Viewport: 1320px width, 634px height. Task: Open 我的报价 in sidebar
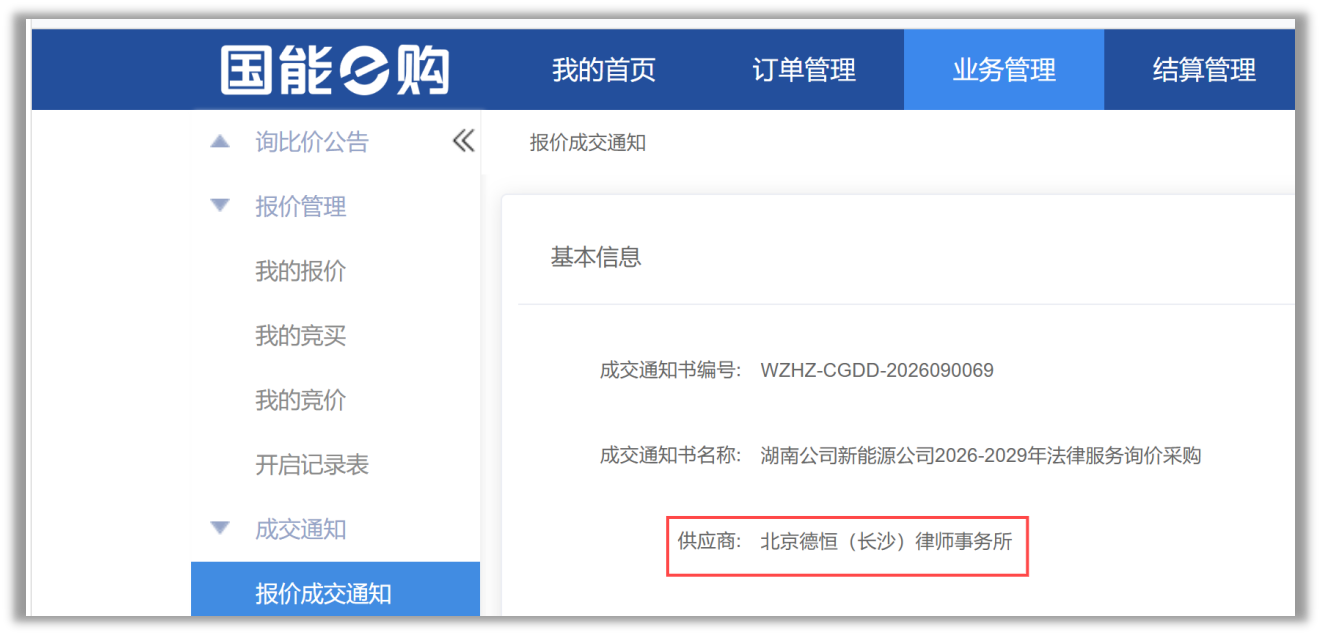pyautogui.click(x=300, y=271)
